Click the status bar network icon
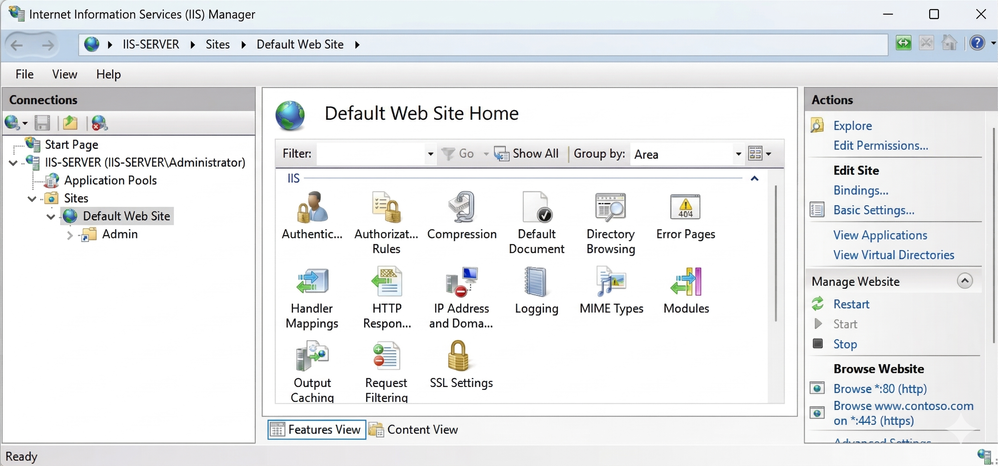 click(983, 455)
